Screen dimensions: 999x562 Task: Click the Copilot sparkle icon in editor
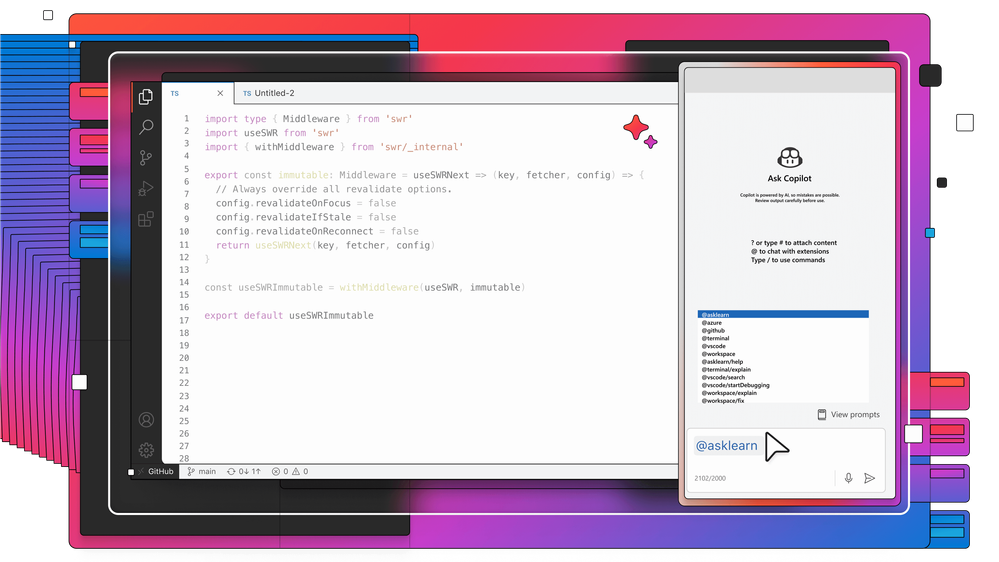pyautogui.click(x=640, y=131)
